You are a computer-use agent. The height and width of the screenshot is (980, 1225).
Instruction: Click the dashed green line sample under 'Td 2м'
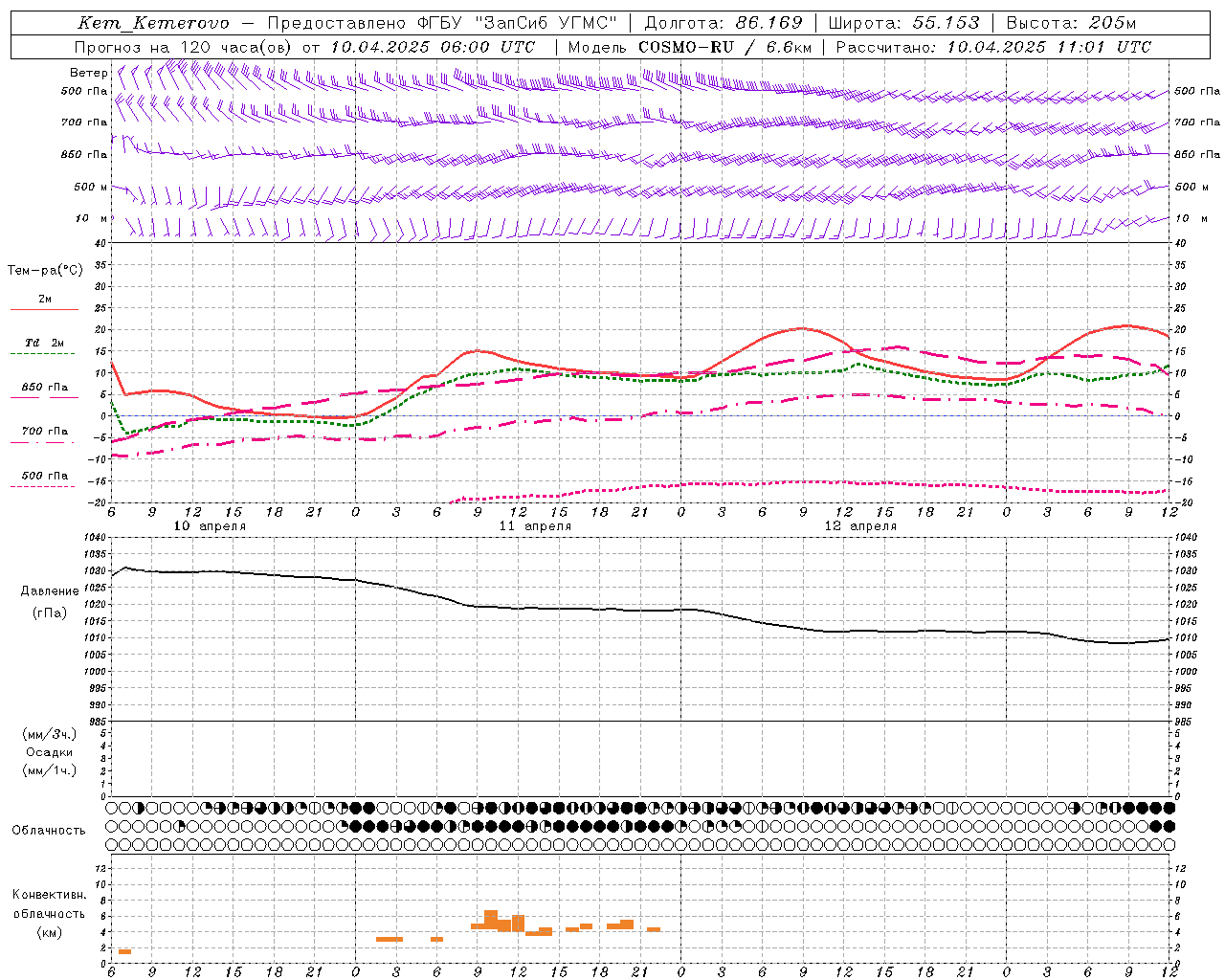44,354
